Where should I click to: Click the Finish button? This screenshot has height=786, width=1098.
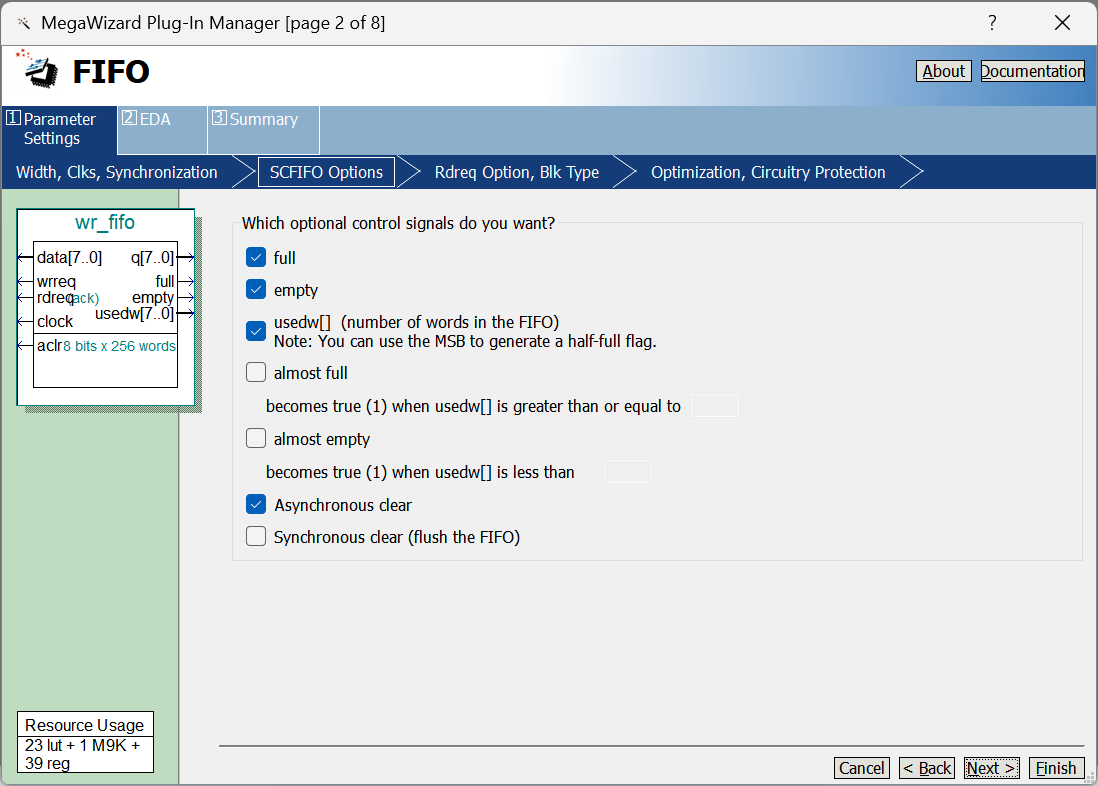[1057, 768]
